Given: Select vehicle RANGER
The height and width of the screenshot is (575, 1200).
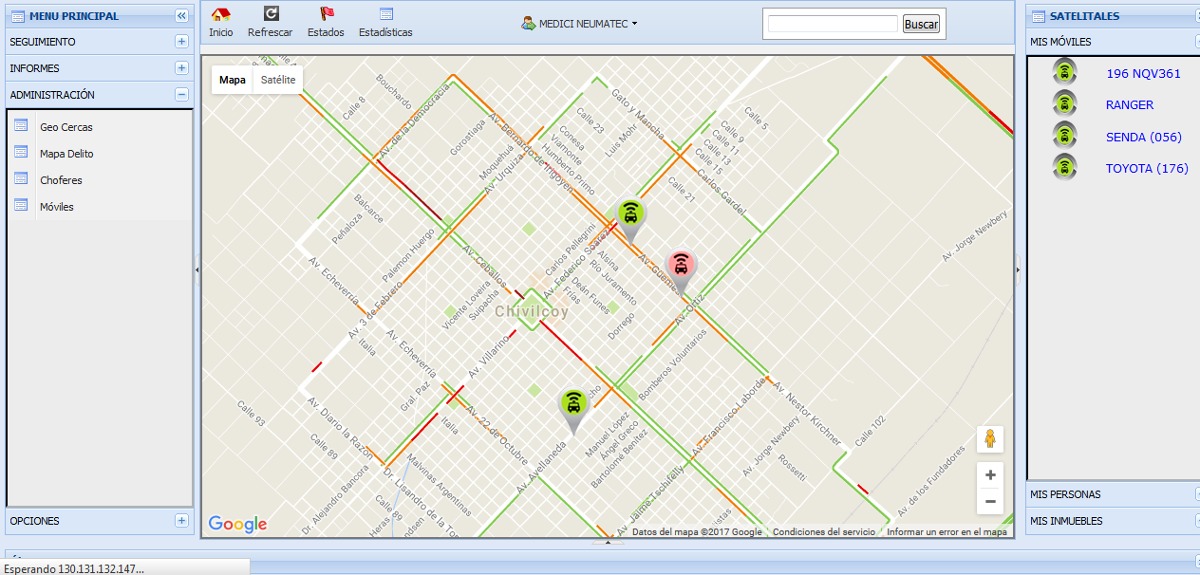Looking at the screenshot, I should tap(1129, 105).
